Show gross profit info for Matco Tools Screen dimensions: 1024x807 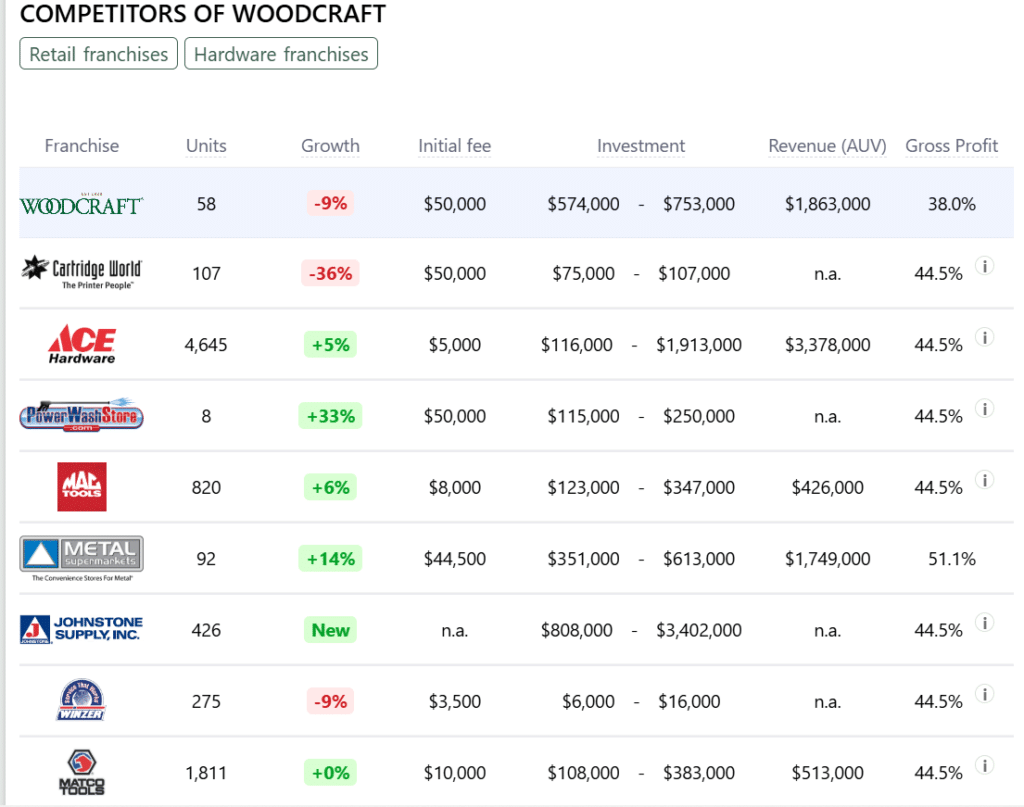tap(985, 765)
